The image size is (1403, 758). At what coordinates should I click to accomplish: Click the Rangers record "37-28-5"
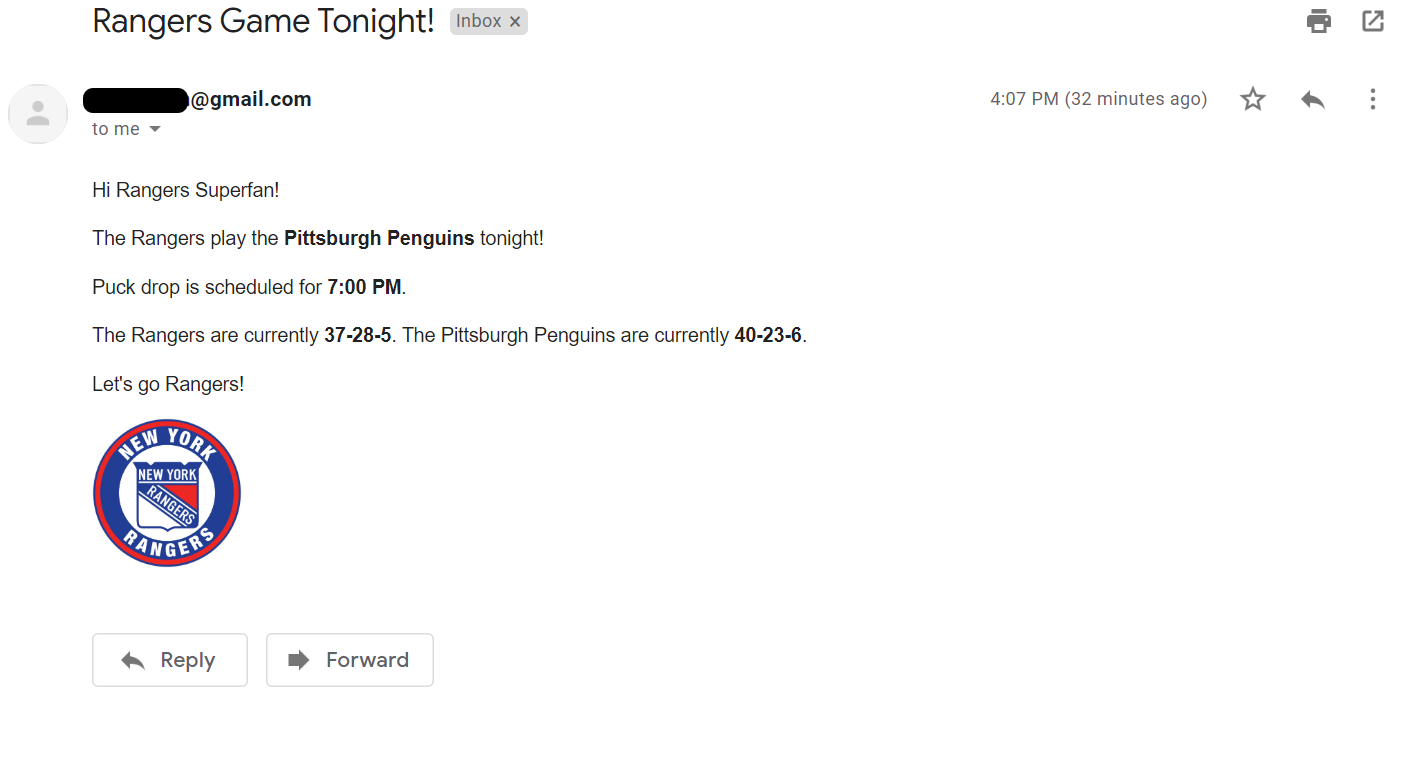pos(357,335)
